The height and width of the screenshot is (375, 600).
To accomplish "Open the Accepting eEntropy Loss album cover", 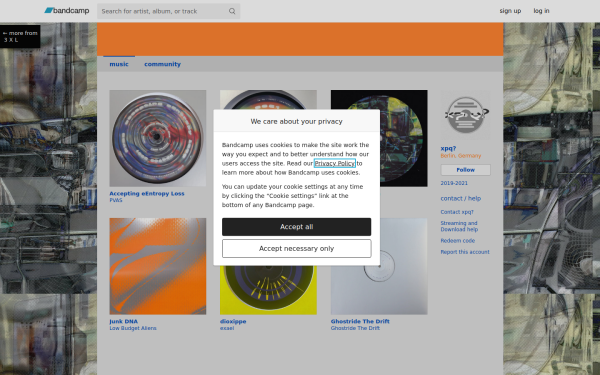I will click(158, 138).
